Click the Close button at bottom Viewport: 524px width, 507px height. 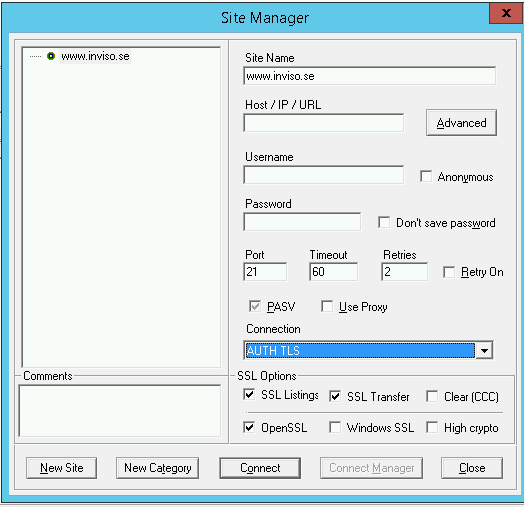[x=472, y=468]
